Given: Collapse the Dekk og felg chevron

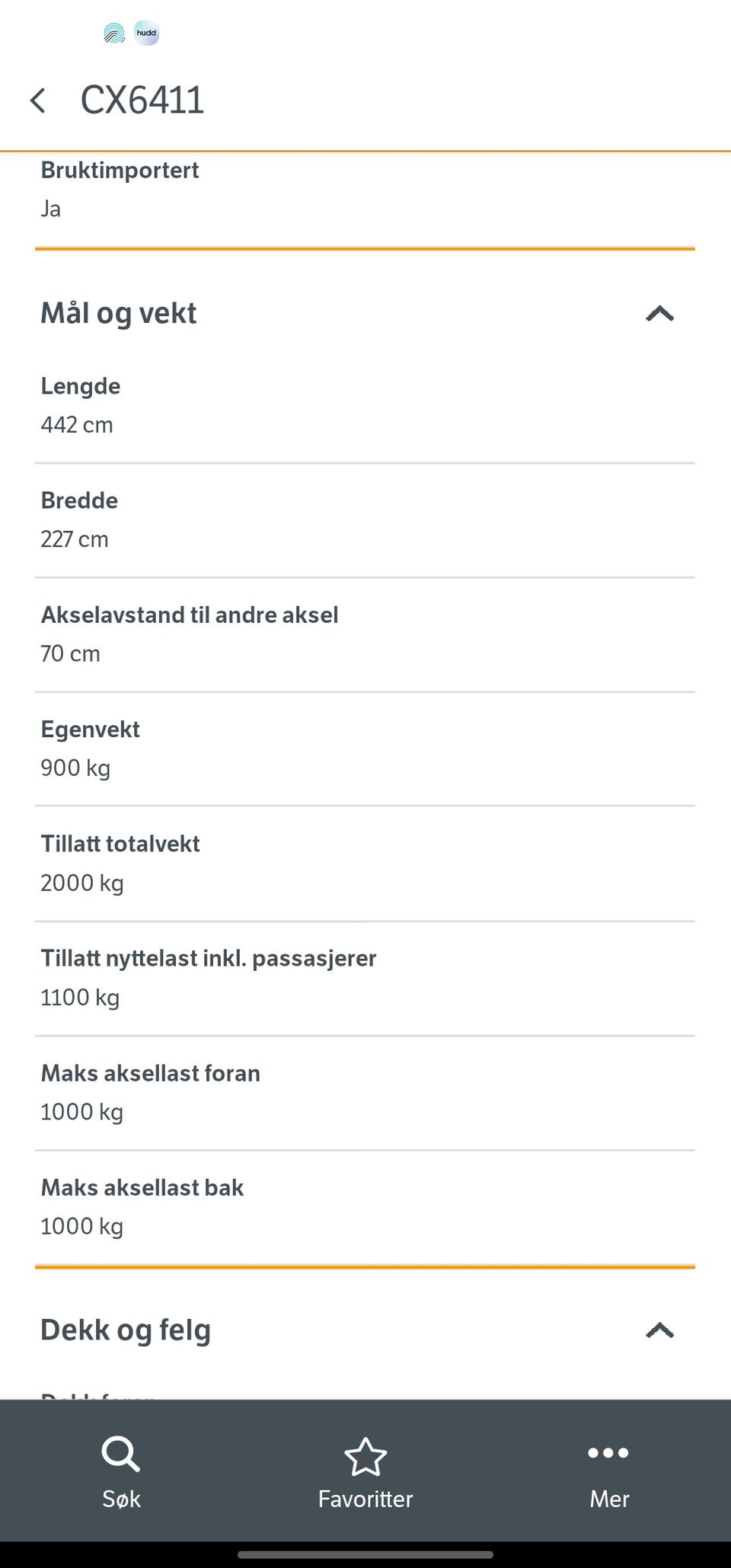Looking at the screenshot, I should (659, 1330).
